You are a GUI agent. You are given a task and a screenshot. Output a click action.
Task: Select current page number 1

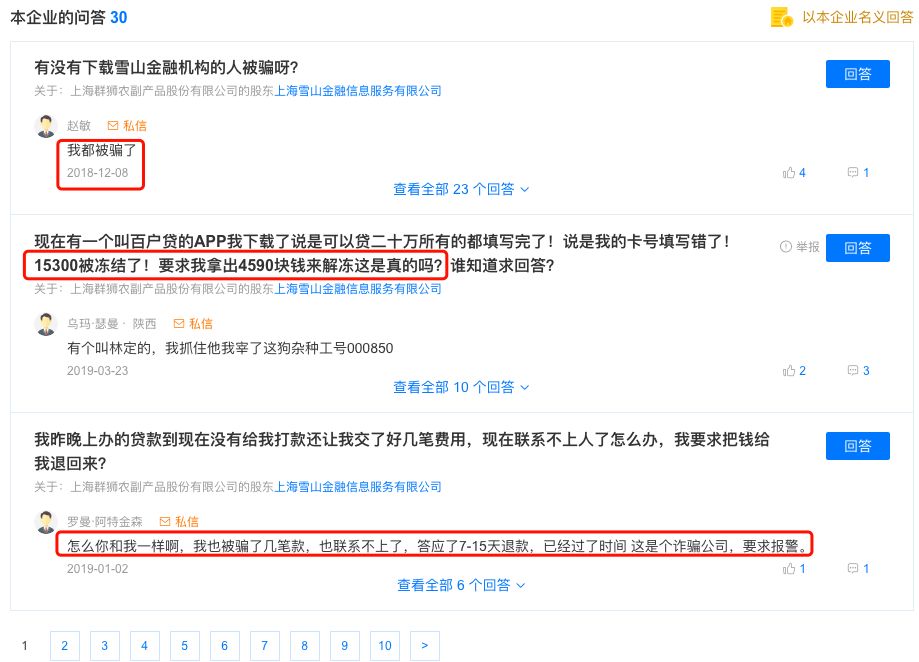click(x=25, y=646)
